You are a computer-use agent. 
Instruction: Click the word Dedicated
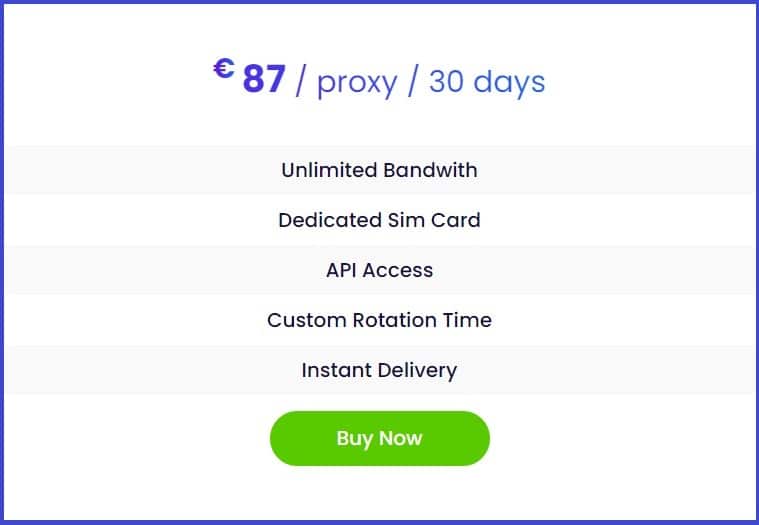coord(330,220)
